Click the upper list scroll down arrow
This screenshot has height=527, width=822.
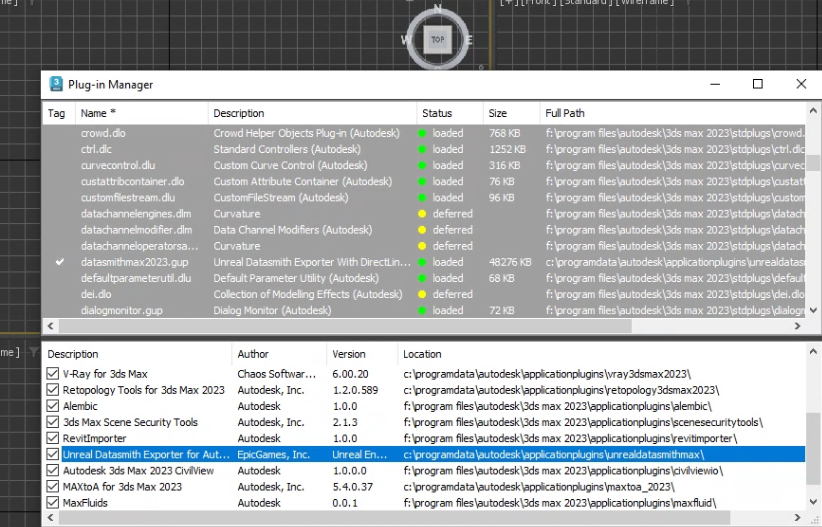click(x=813, y=310)
